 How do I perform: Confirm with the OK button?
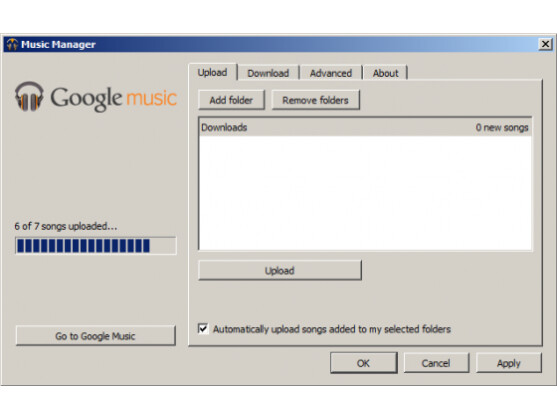coord(363,363)
